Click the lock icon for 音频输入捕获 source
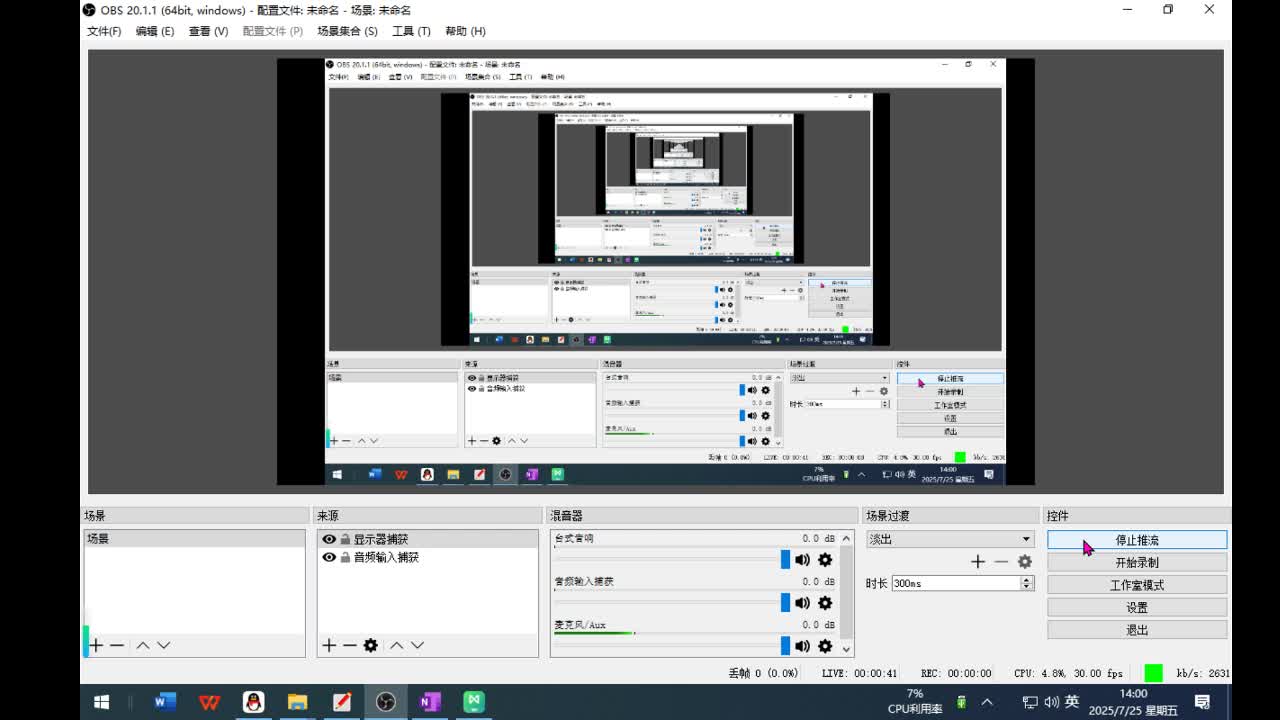This screenshot has height=720, width=1280. coord(344,558)
